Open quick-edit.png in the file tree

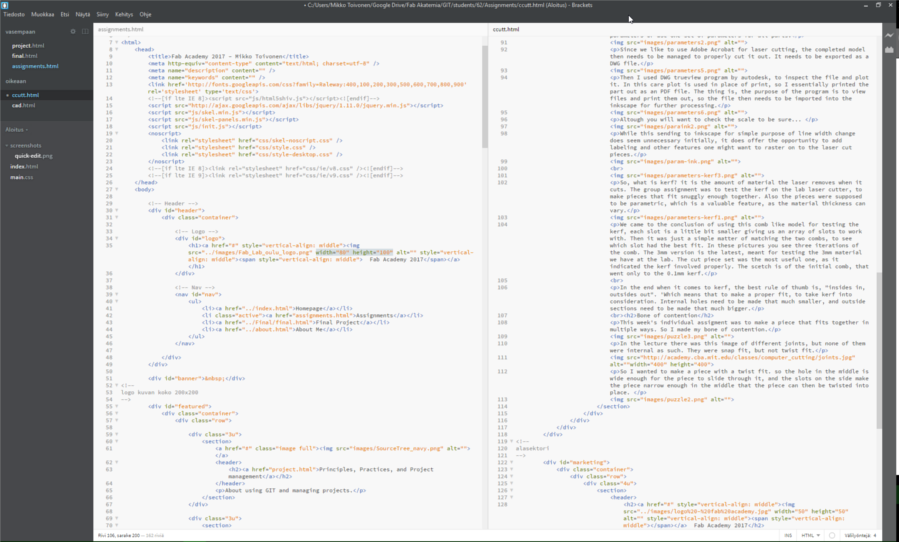[33, 156]
